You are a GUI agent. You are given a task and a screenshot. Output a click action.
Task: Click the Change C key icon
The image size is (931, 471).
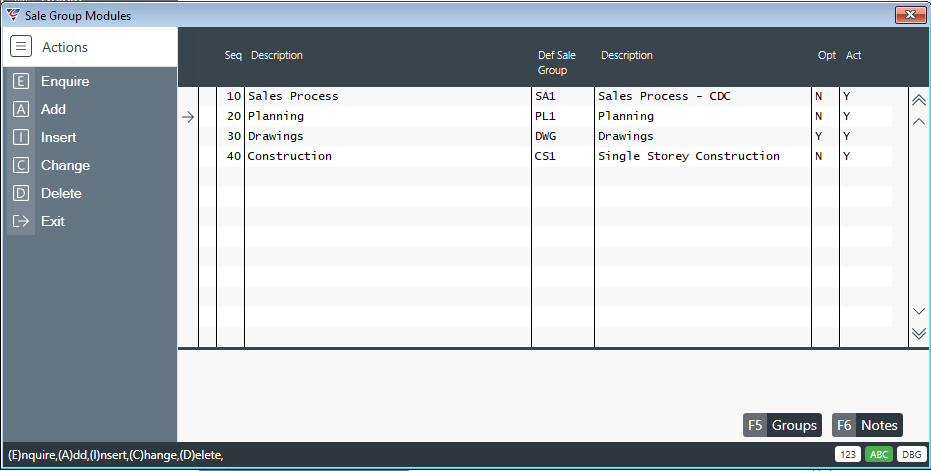21,165
